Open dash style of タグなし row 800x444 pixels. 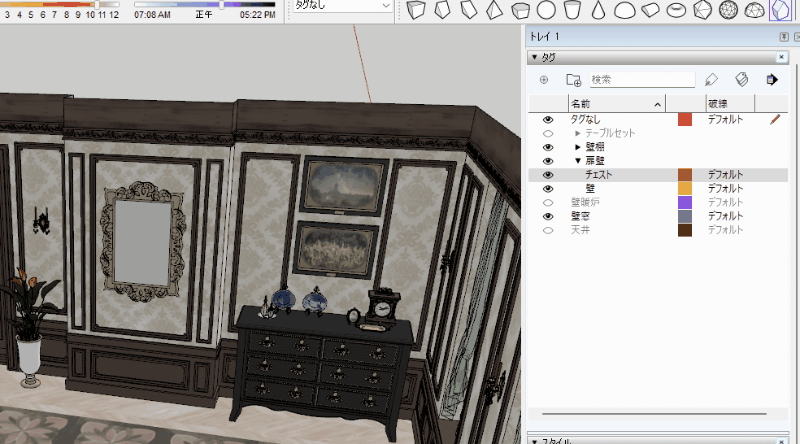(725, 119)
